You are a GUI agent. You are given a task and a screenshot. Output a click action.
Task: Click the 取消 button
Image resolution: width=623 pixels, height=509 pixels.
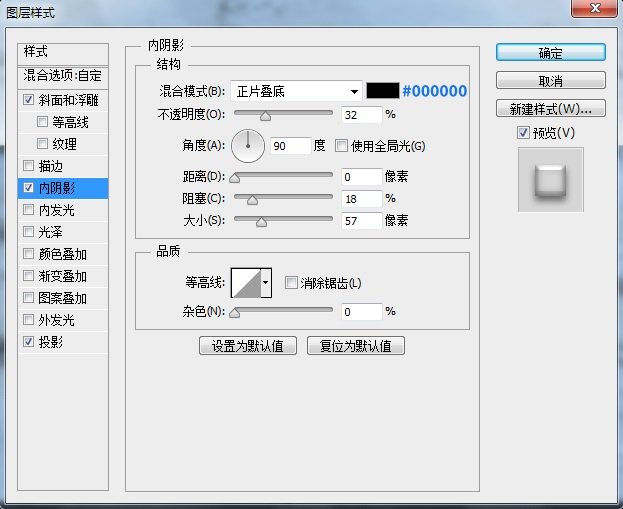click(551, 81)
